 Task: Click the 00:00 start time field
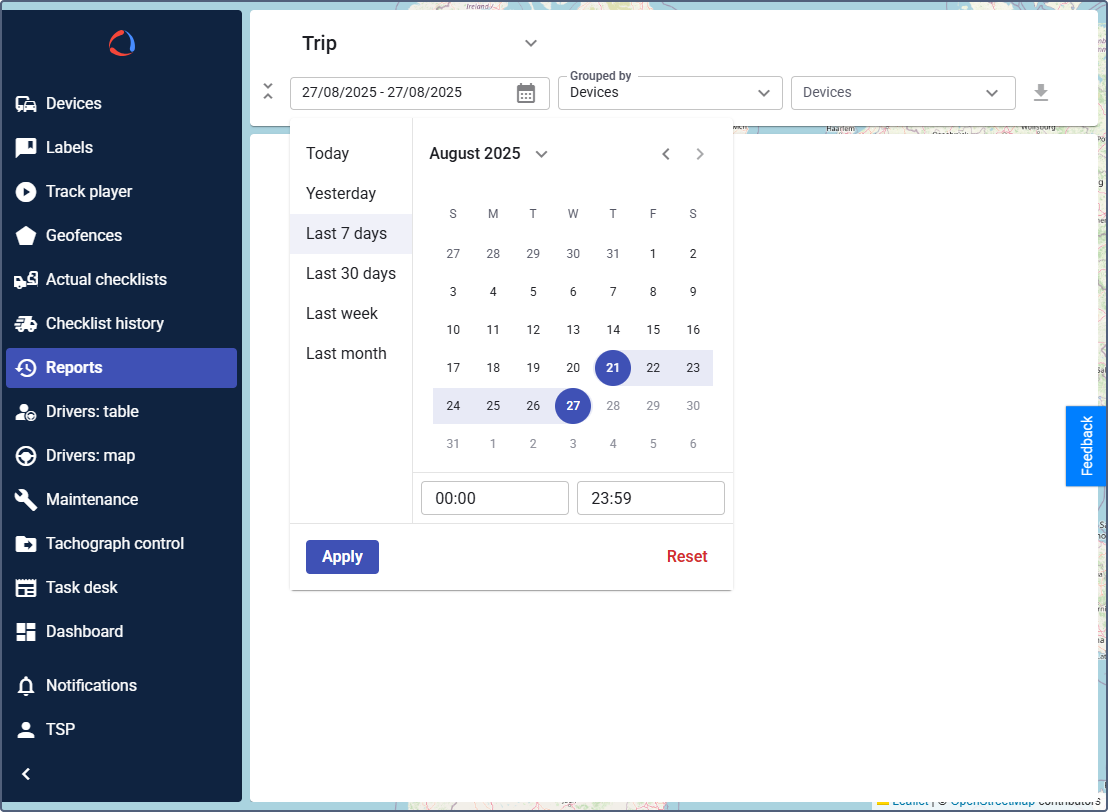(x=494, y=498)
